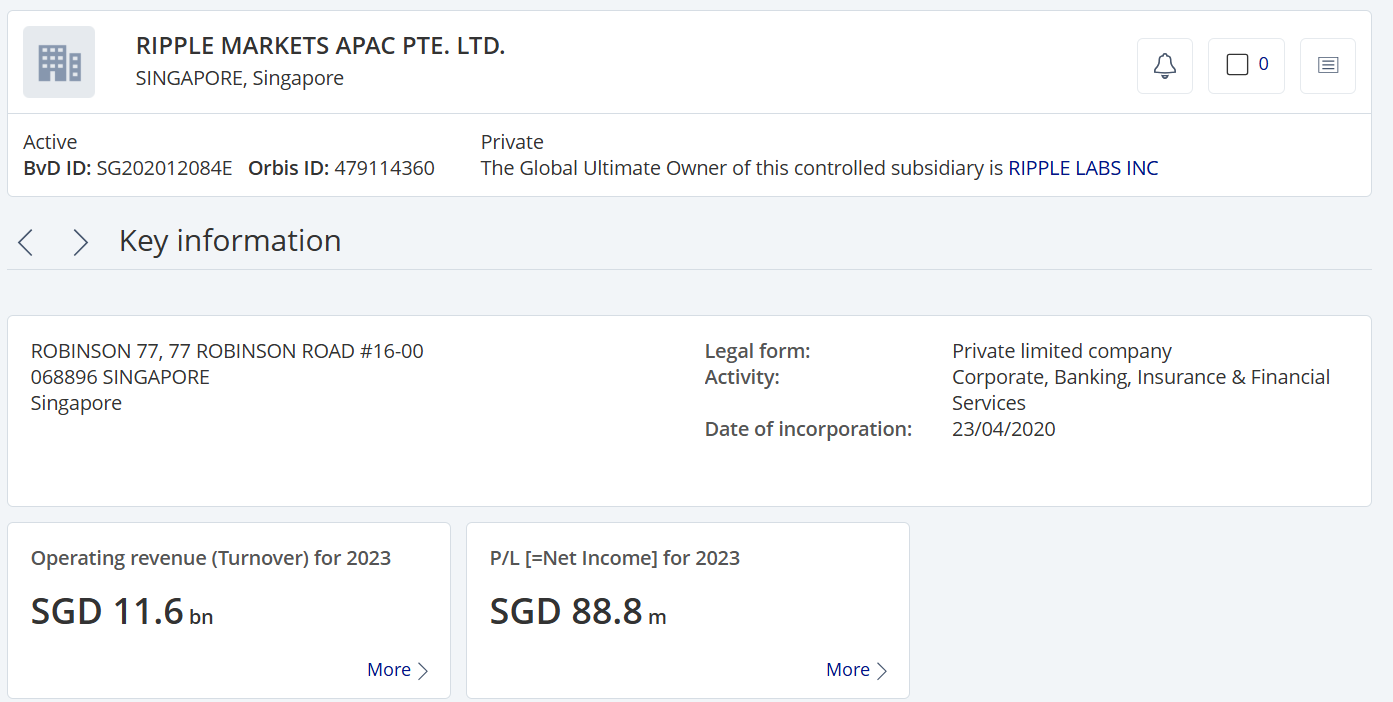The image size is (1393, 702).
Task: Click the chevron beside Net Income More
Action: 882,671
